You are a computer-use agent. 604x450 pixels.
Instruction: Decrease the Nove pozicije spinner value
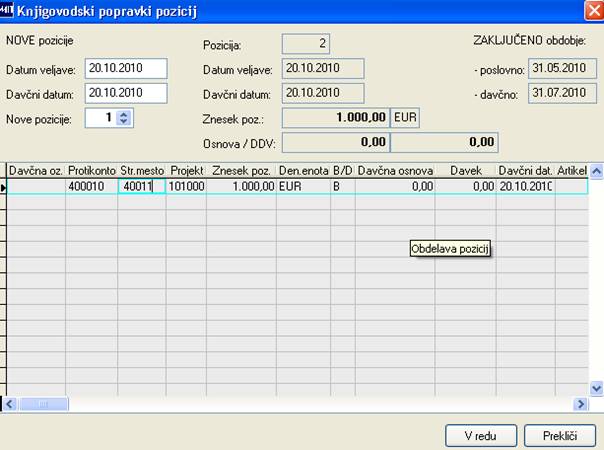point(123,121)
